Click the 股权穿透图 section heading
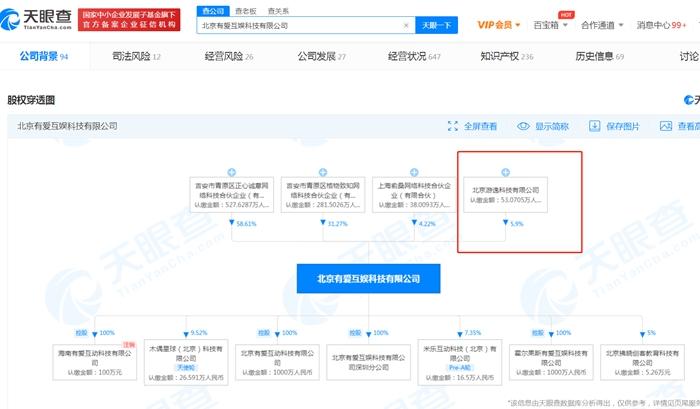 (x=31, y=100)
